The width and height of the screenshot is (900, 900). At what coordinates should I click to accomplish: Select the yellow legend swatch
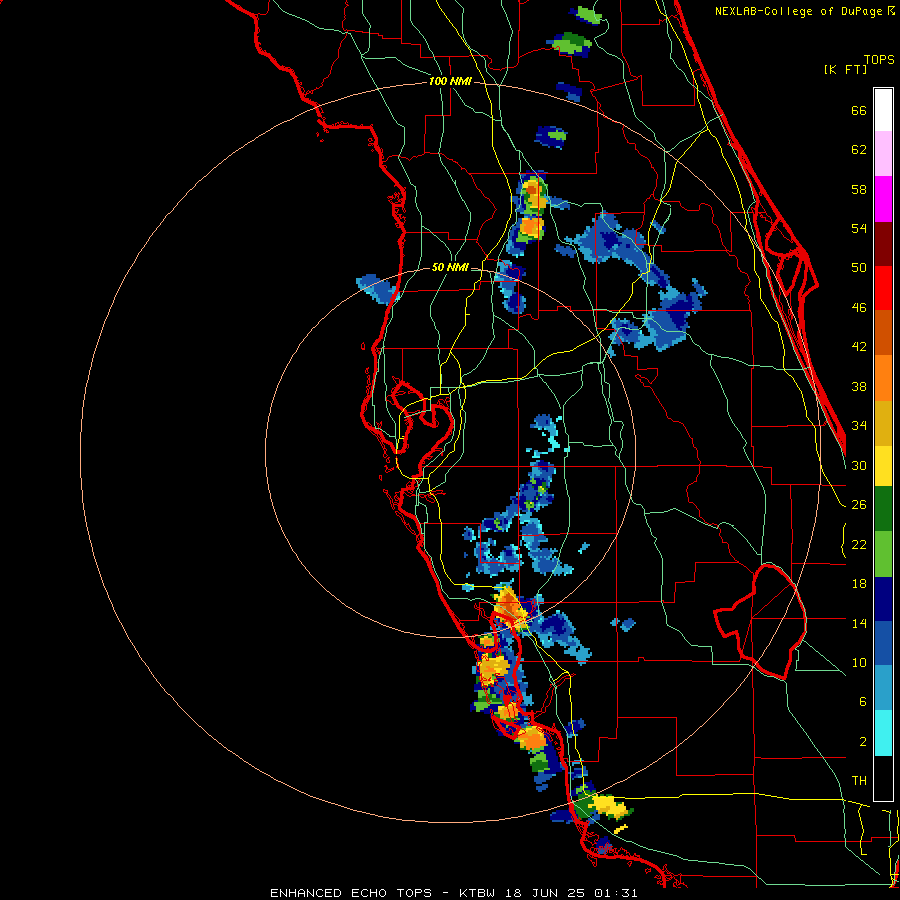point(883,465)
